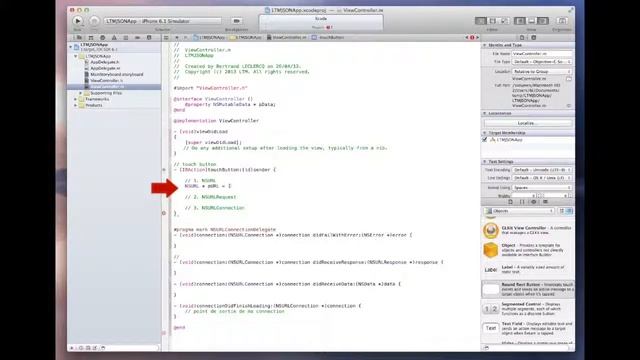Screen dimensions: 640x360
Task: Click the Localize button
Action: point(528,123)
